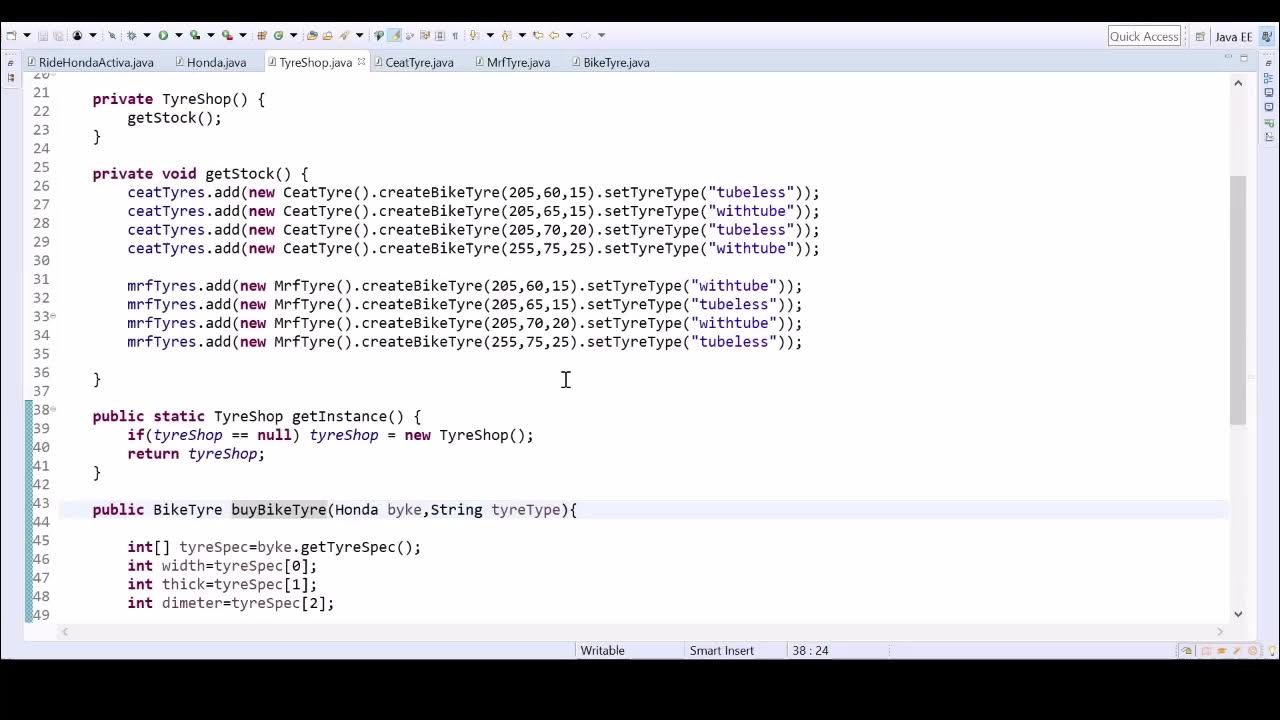
Task: Click the Smart Insert status field
Action: pyautogui.click(x=721, y=650)
